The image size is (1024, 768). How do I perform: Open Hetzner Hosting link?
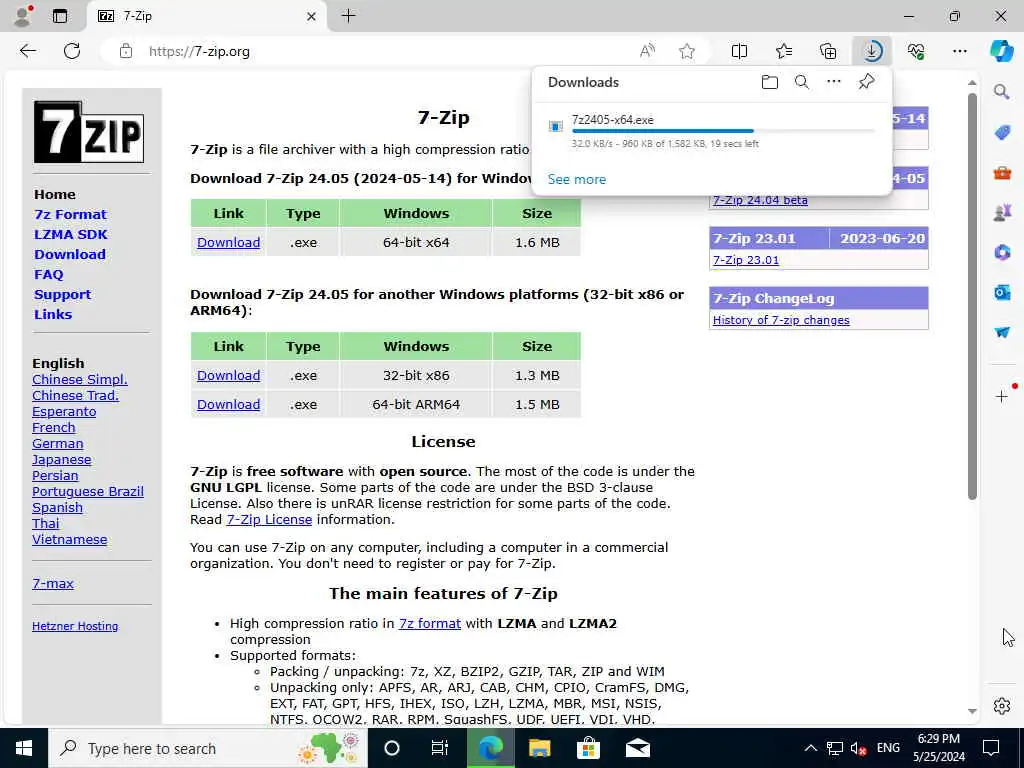pos(75,626)
